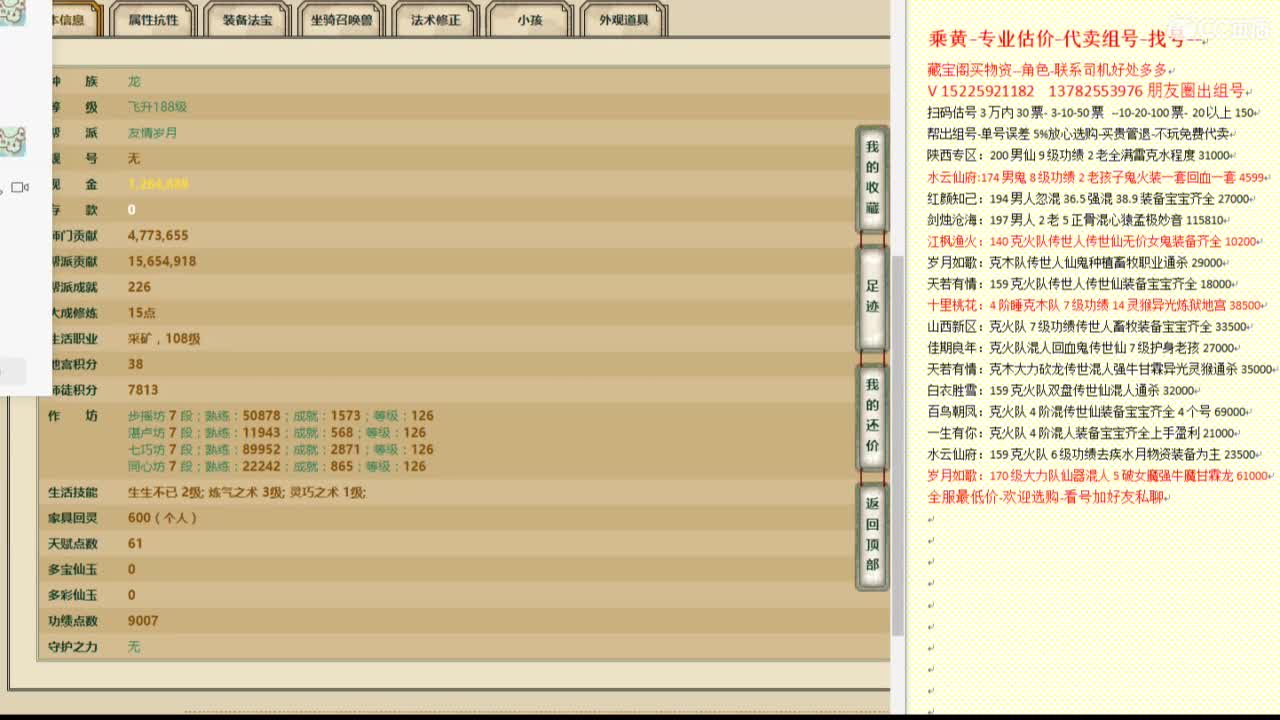The height and width of the screenshot is (720, 1280).
Task: Click the red 江枫渔火 listing line
Action: [x=1092, y=242]
